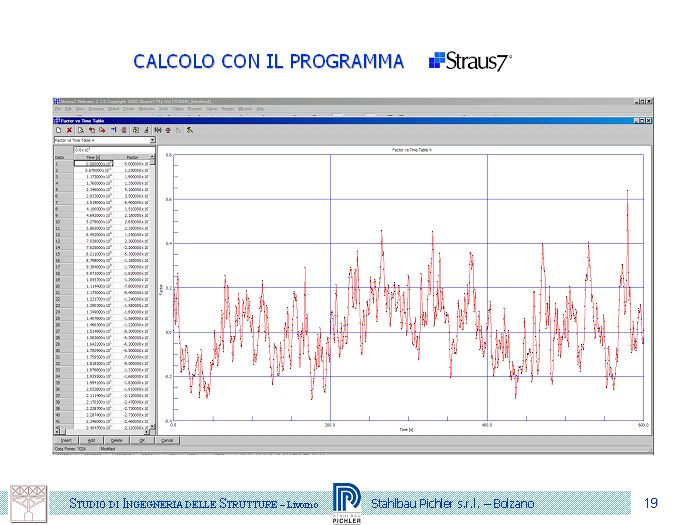The width and height of the screenshot is (700, 525).
Task: Click the Factor vs Time Table title bar icon
Action: [x=58, y=119]
